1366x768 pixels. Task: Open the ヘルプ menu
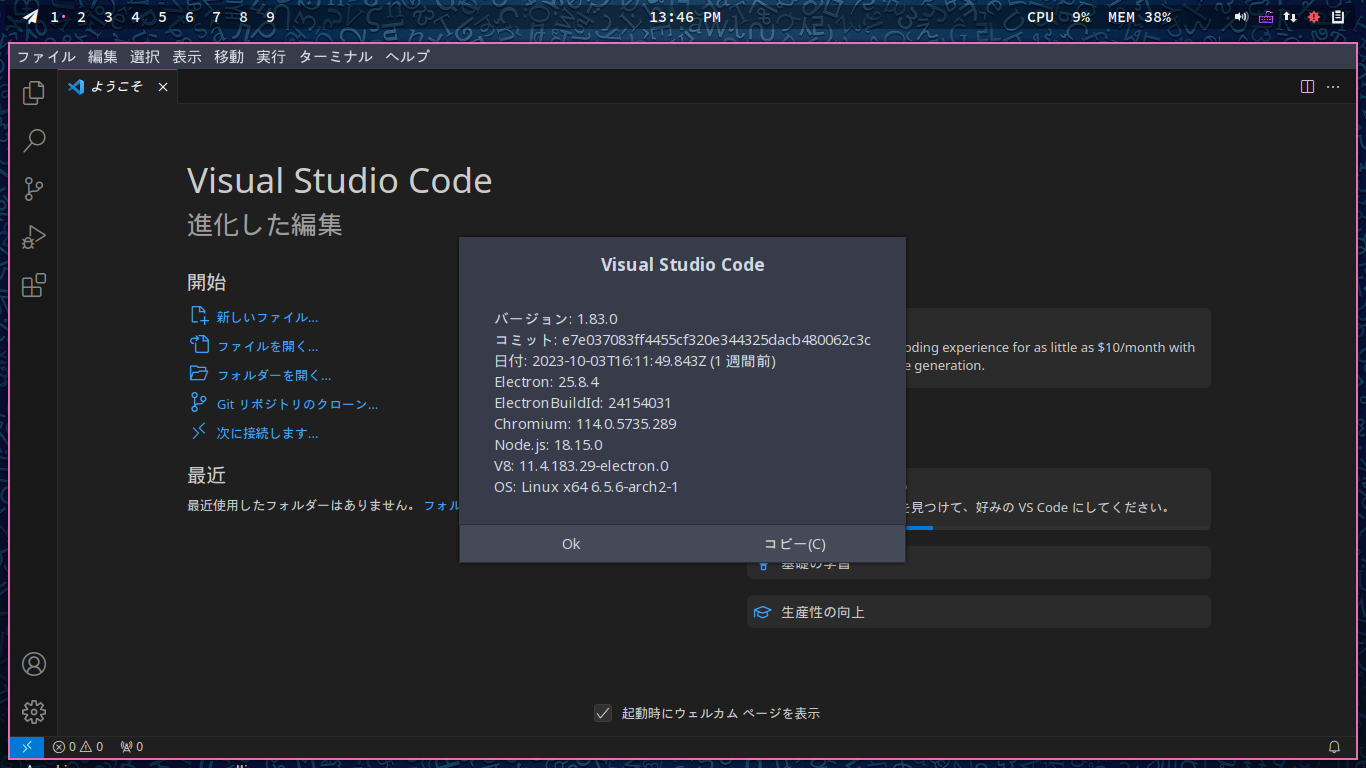click(408, 57)
